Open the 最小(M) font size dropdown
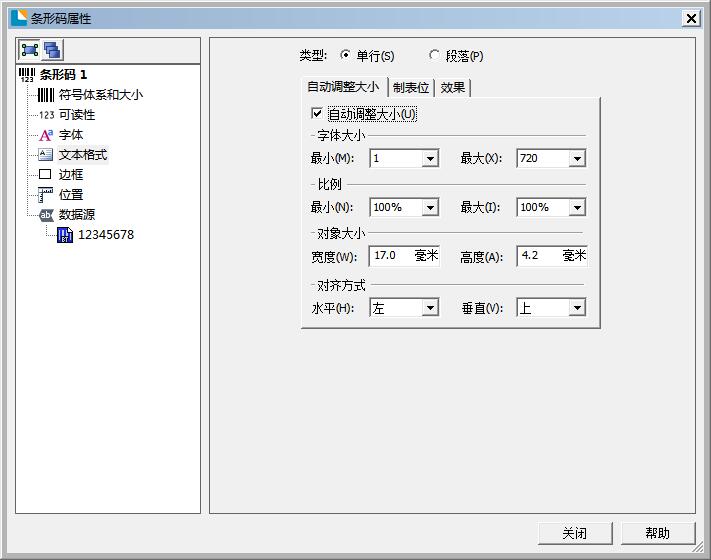Image resolution: width=711 pixels, height=560 pixels. point(430,158)
